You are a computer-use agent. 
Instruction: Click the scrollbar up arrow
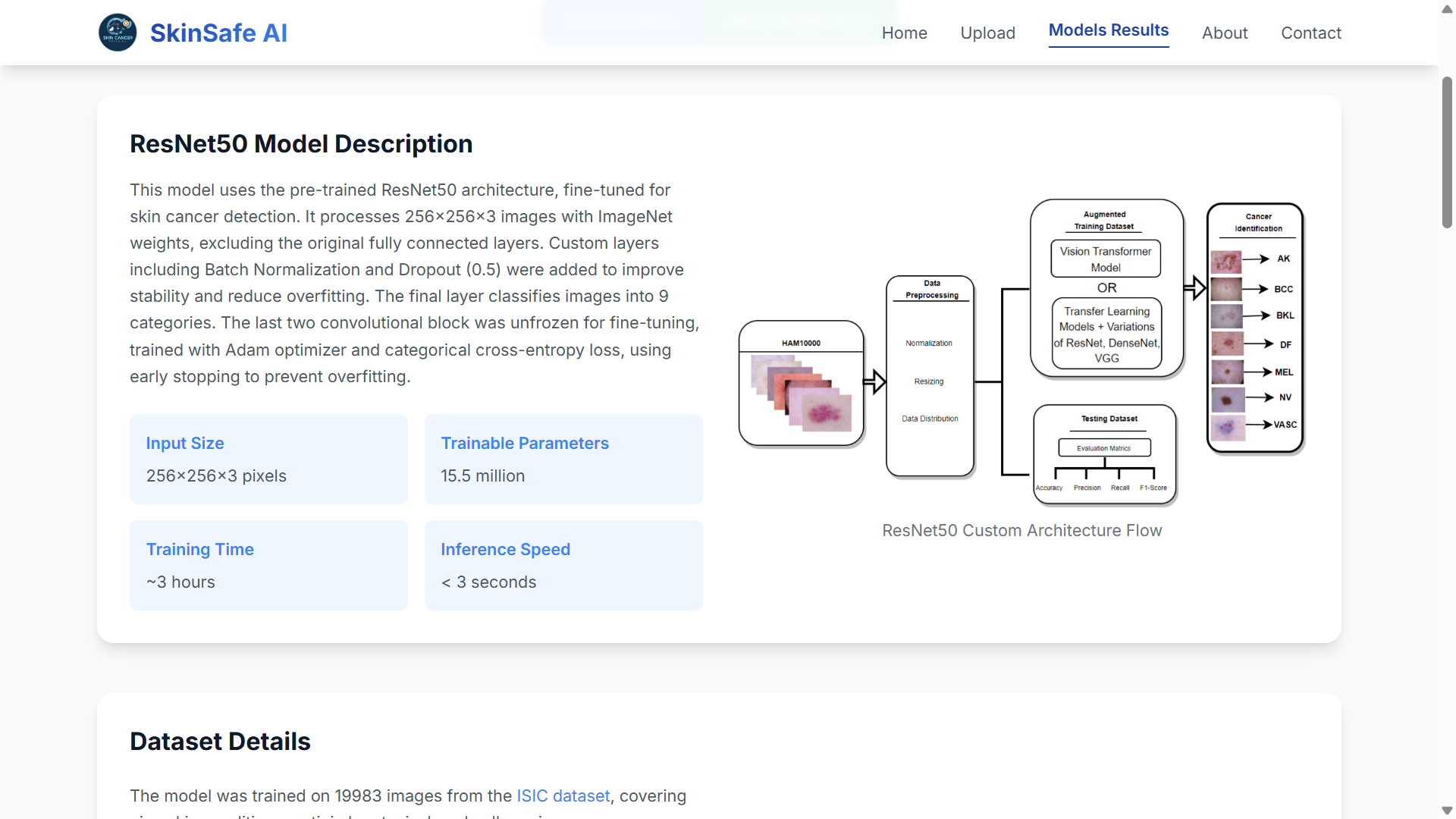click(1447, 9)
